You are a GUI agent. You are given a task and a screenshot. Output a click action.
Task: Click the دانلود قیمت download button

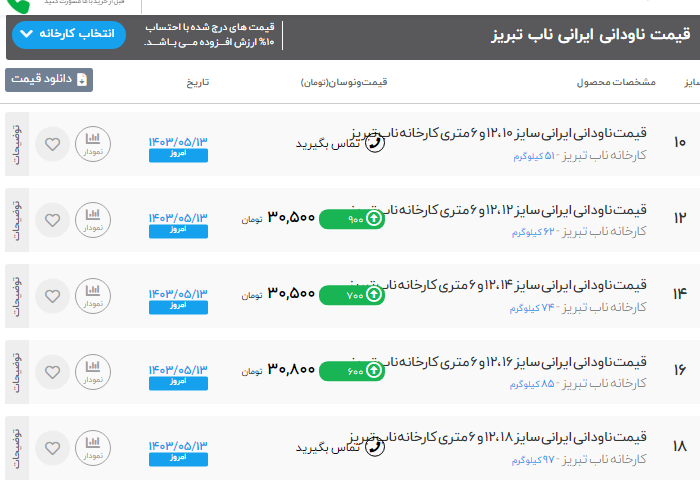coord(48,80)
